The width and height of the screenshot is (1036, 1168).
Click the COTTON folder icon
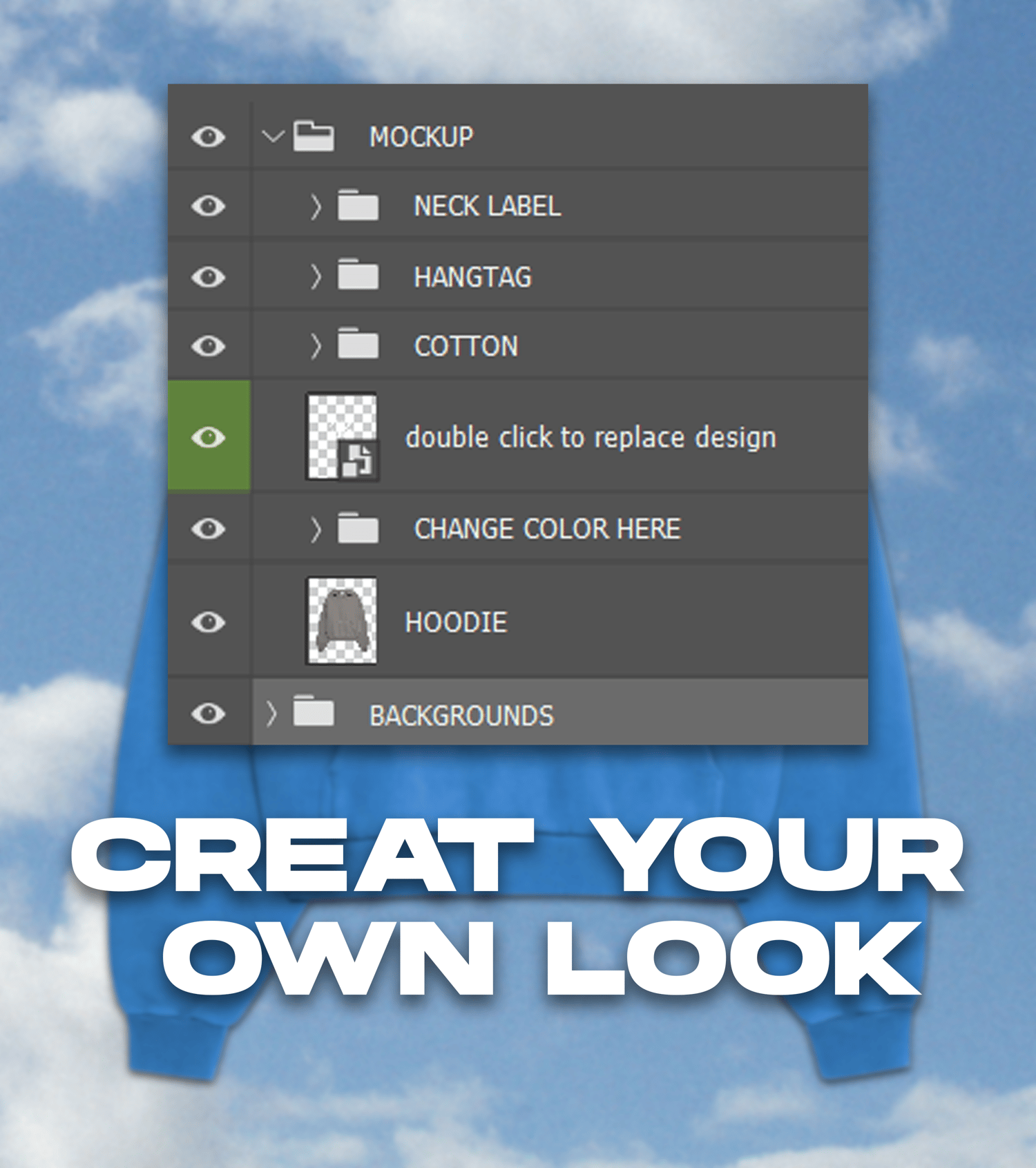[x=358, y=344]
